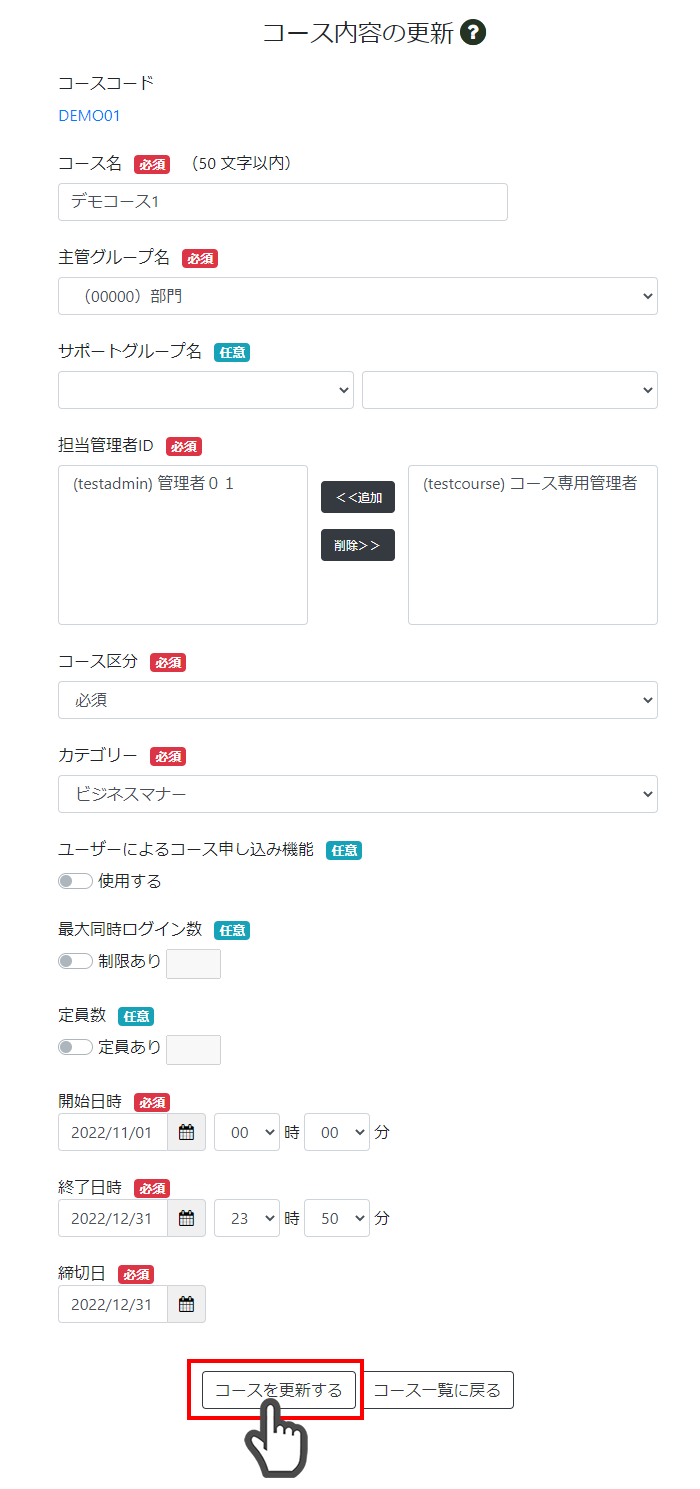The image size is (700, 1489).
Task: Click コースを更新する button
Action: [x=279, y=1390]
